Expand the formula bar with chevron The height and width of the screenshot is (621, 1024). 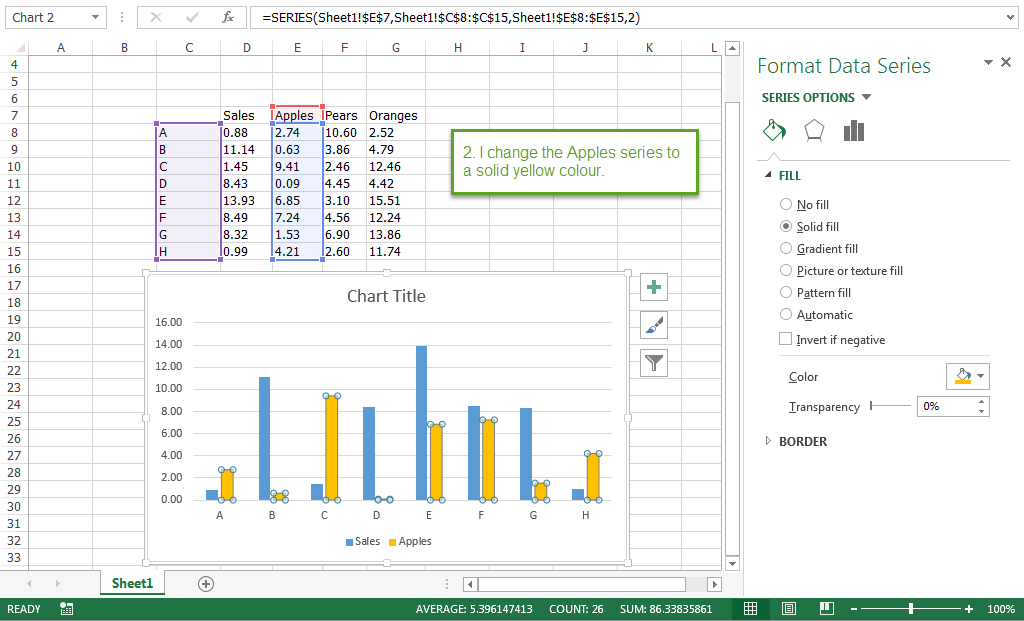(1011, 18)
